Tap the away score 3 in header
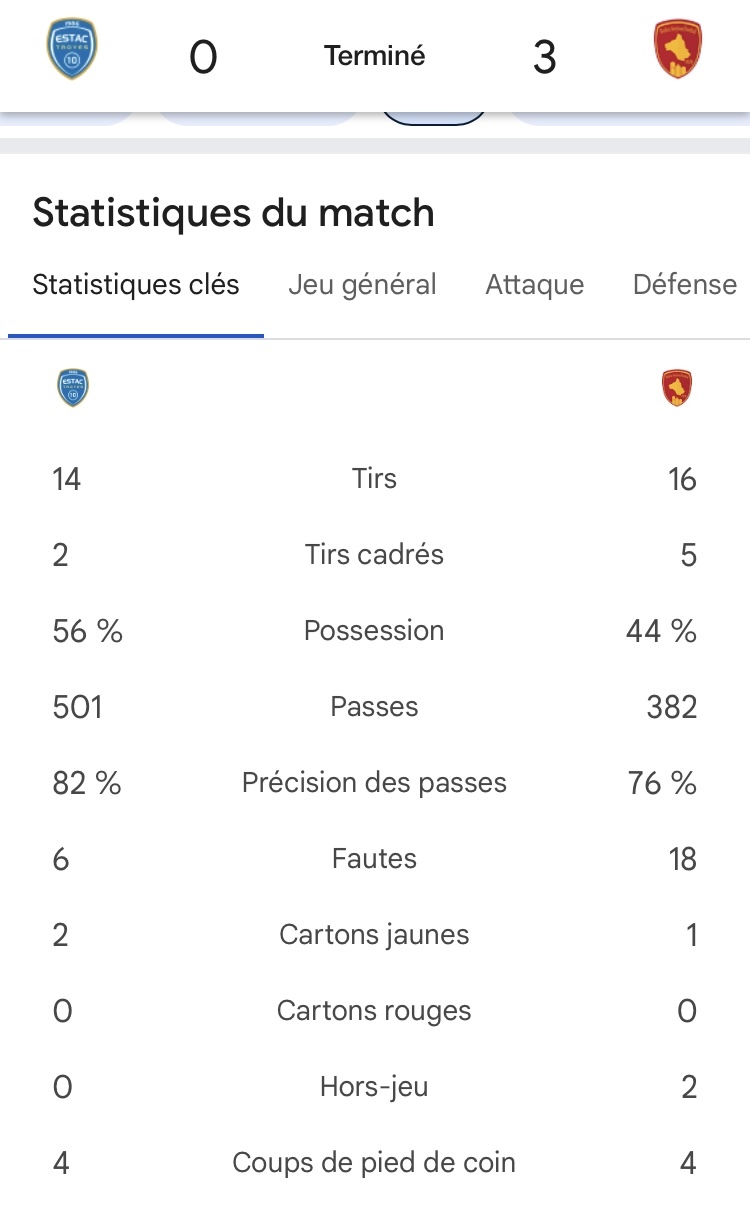 544,58
